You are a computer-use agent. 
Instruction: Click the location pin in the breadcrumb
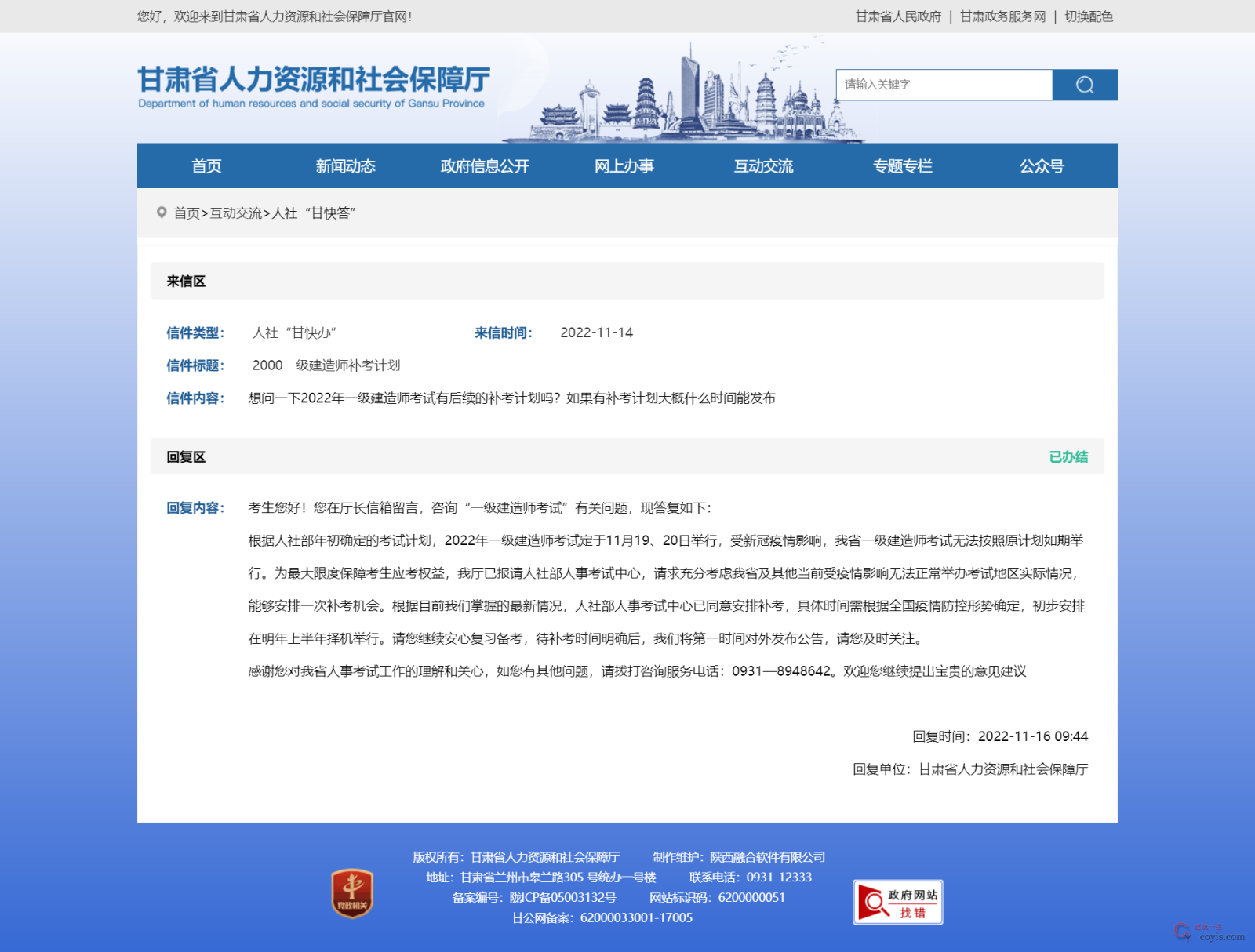coord(161,213)
